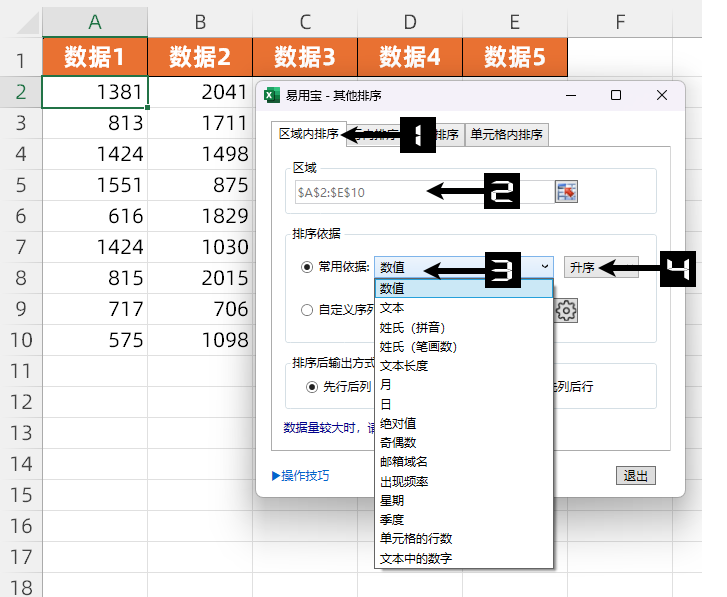Click the 数据2 header cell

[x=200, y=57]
